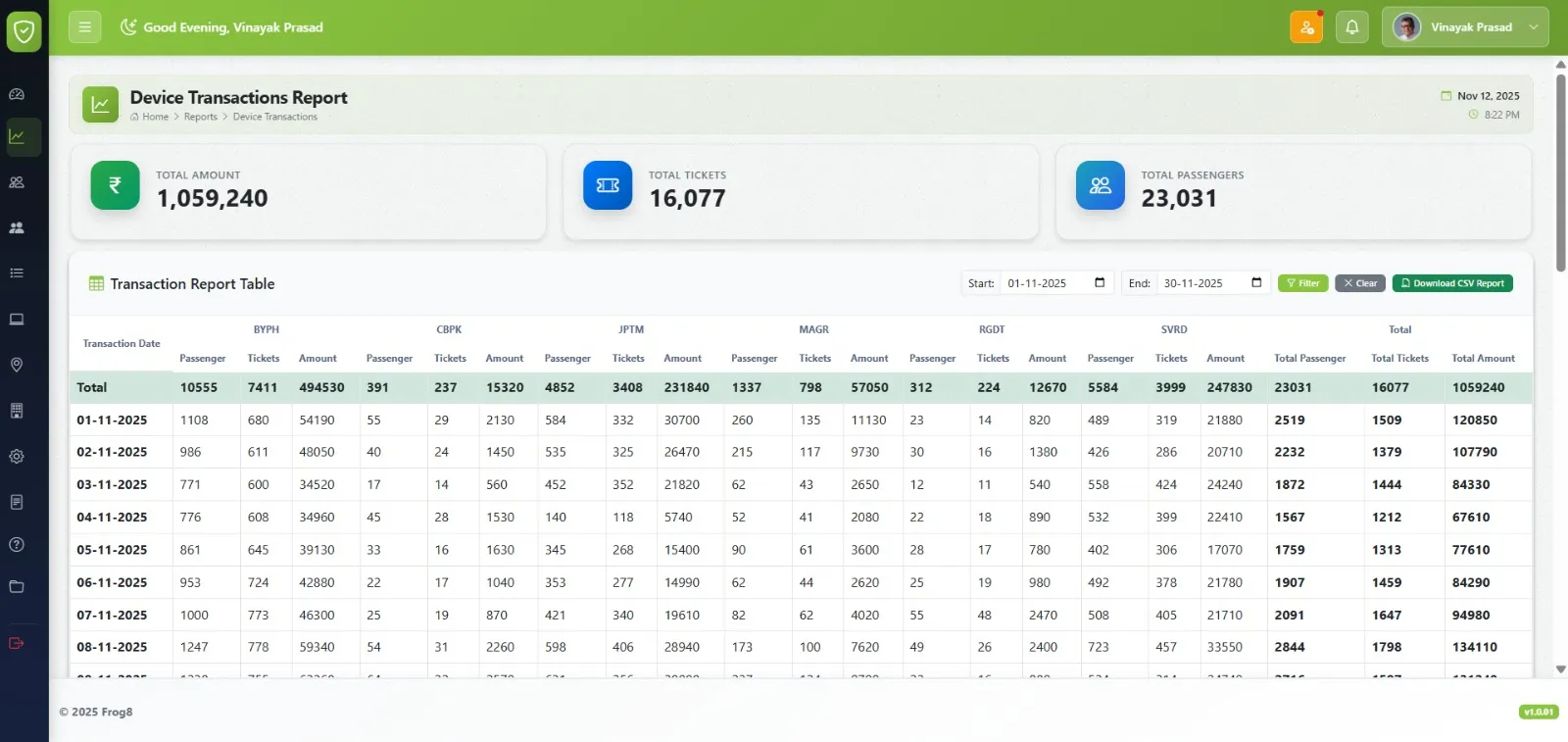Open the notification bell
This screenshot has width=1568, height=742.
pos(1352,26)
